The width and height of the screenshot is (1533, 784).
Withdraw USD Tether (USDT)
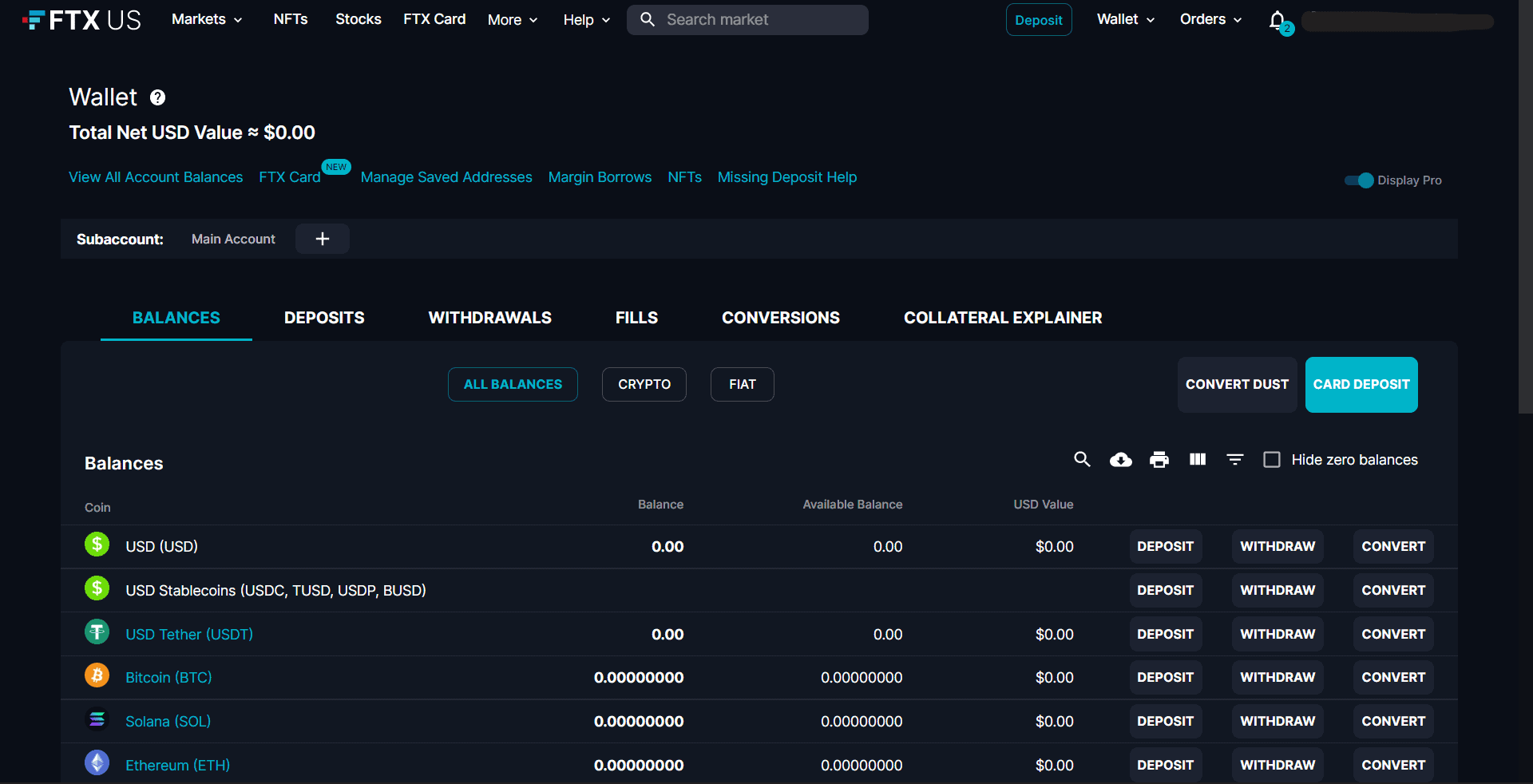coord(1277,634)
